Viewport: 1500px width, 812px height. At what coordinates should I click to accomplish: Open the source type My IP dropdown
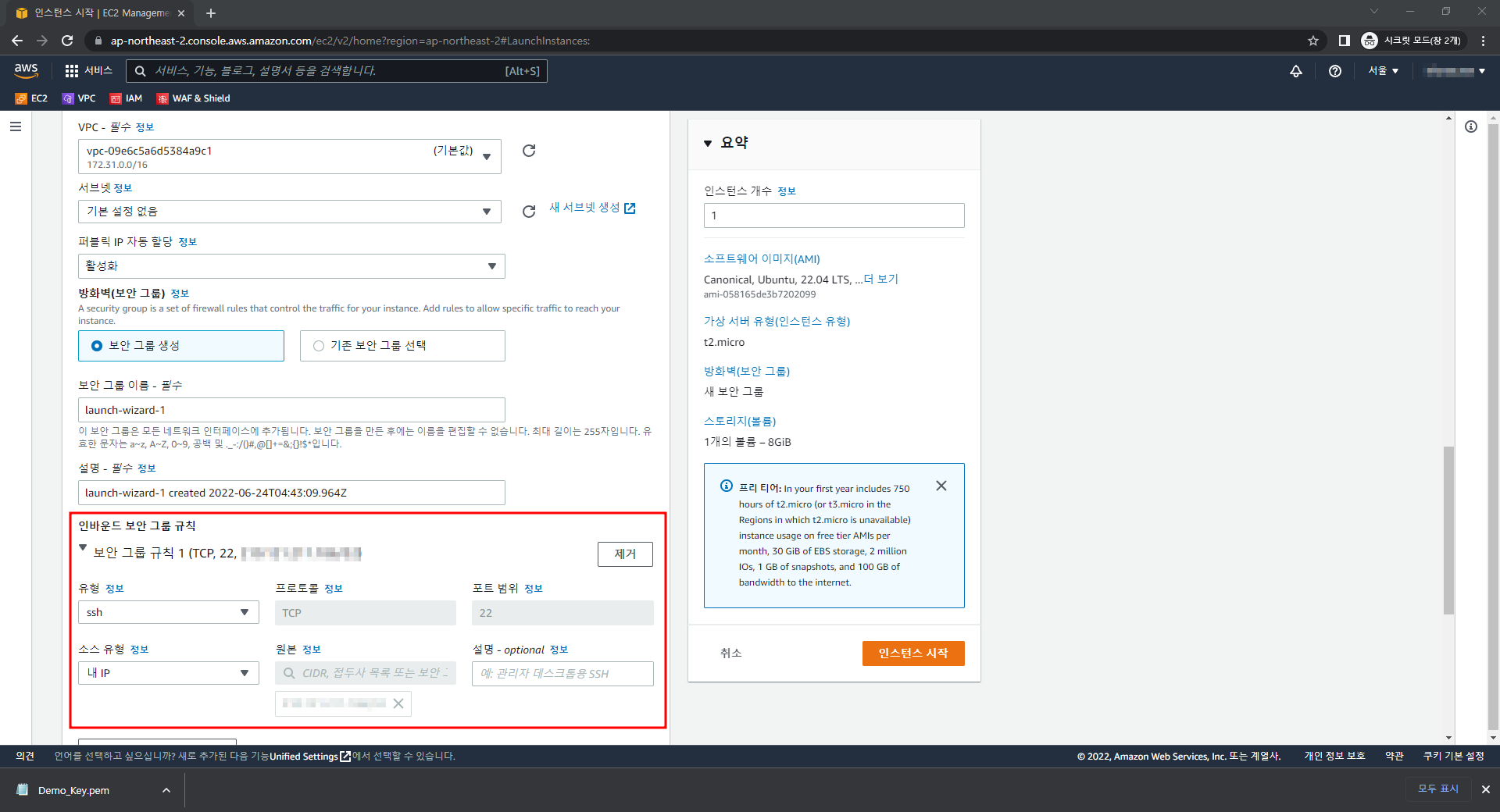point(169,673)
